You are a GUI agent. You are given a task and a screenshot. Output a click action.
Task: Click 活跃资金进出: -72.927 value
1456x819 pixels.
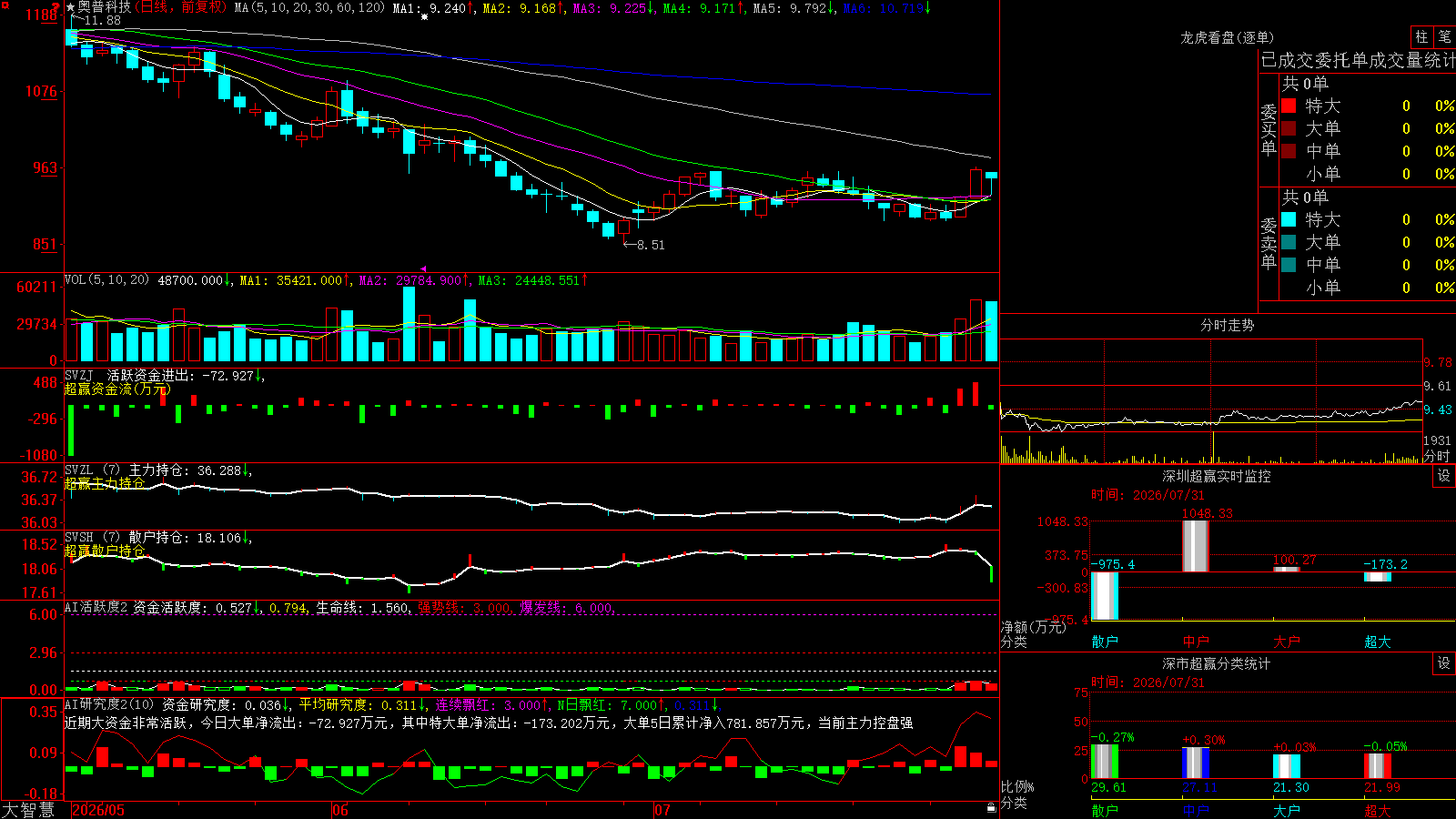pos(185,375)
